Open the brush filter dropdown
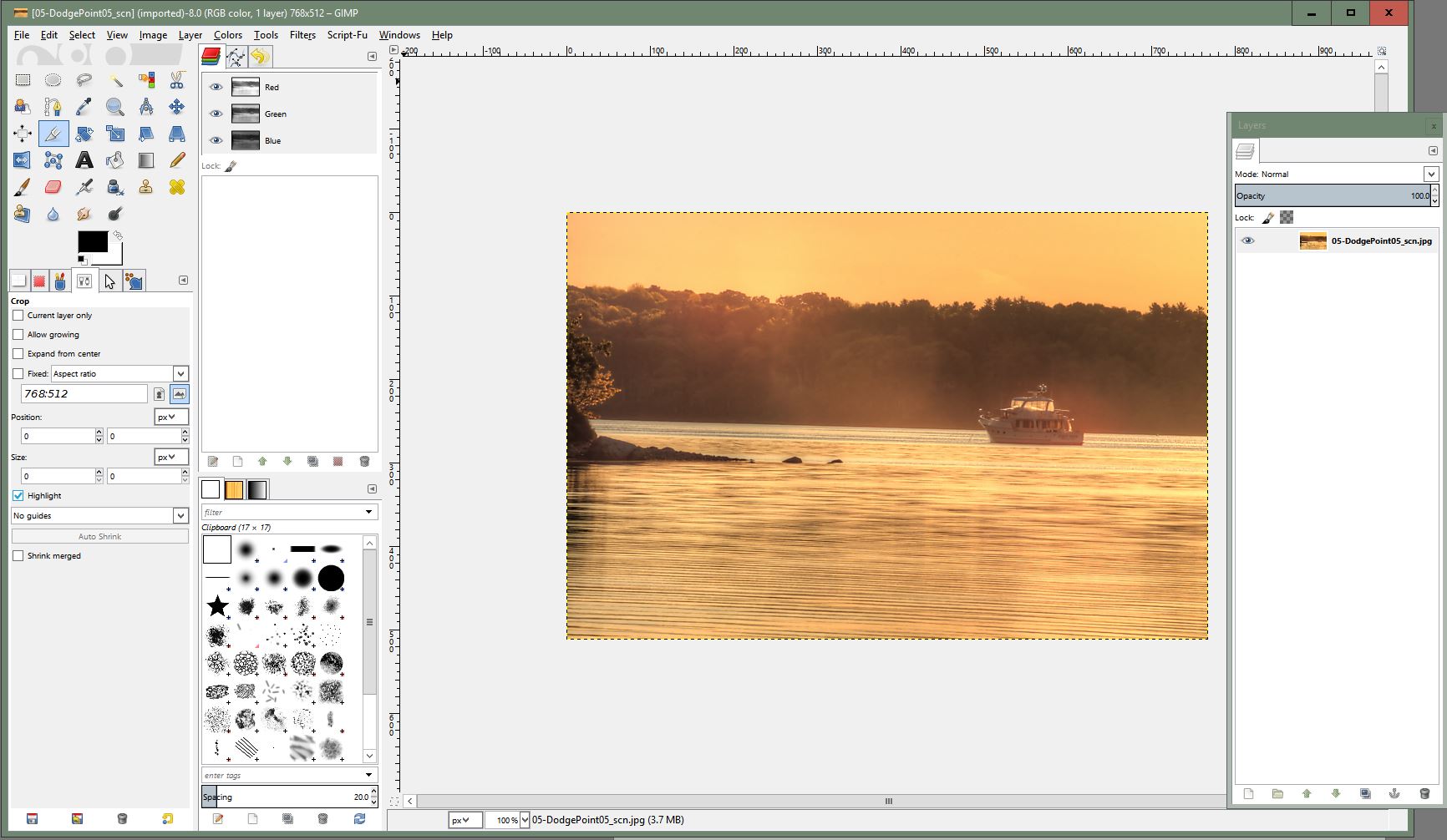The width and height of the screenshot is (1447, 840). tap(368, 512)
